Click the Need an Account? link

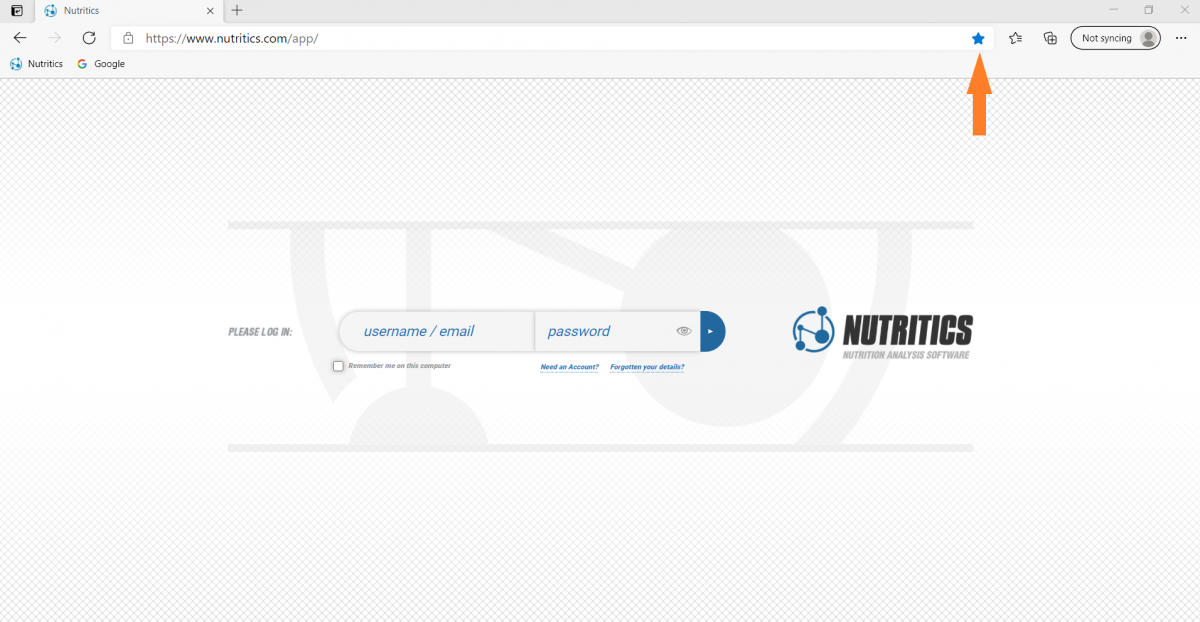click(x=569, y=367)
